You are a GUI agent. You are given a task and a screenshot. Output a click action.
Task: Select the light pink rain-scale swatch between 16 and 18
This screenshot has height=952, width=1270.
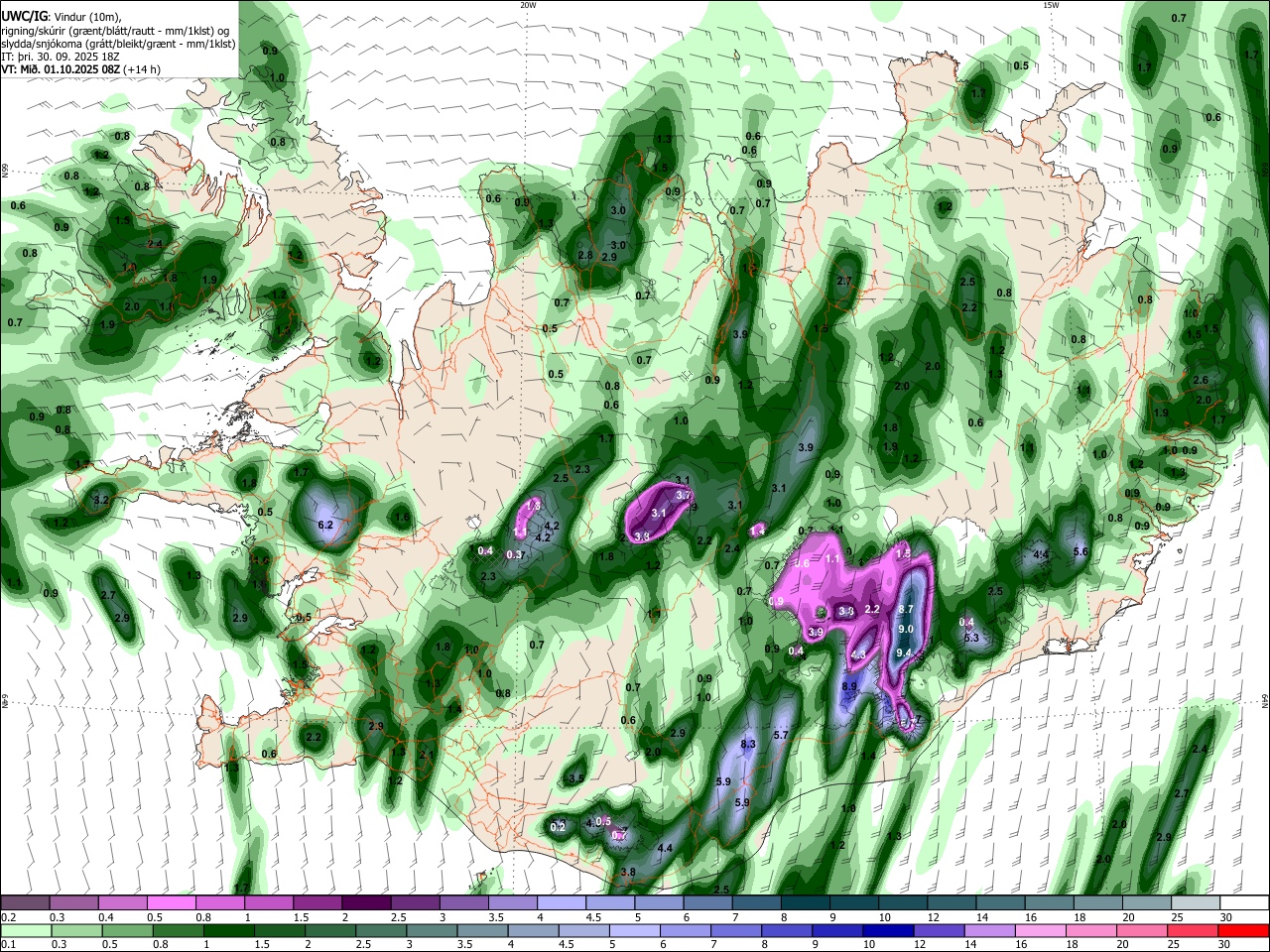click(1042, 930)
